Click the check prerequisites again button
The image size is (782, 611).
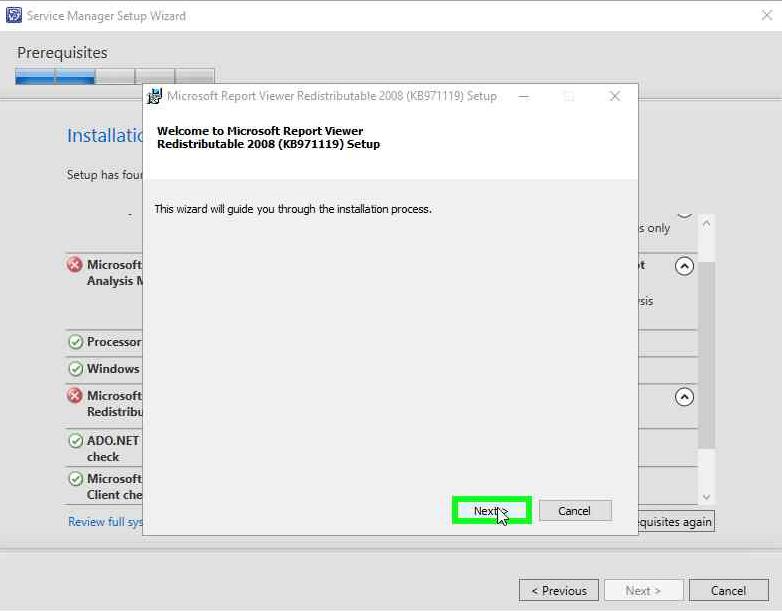point(676,522)
